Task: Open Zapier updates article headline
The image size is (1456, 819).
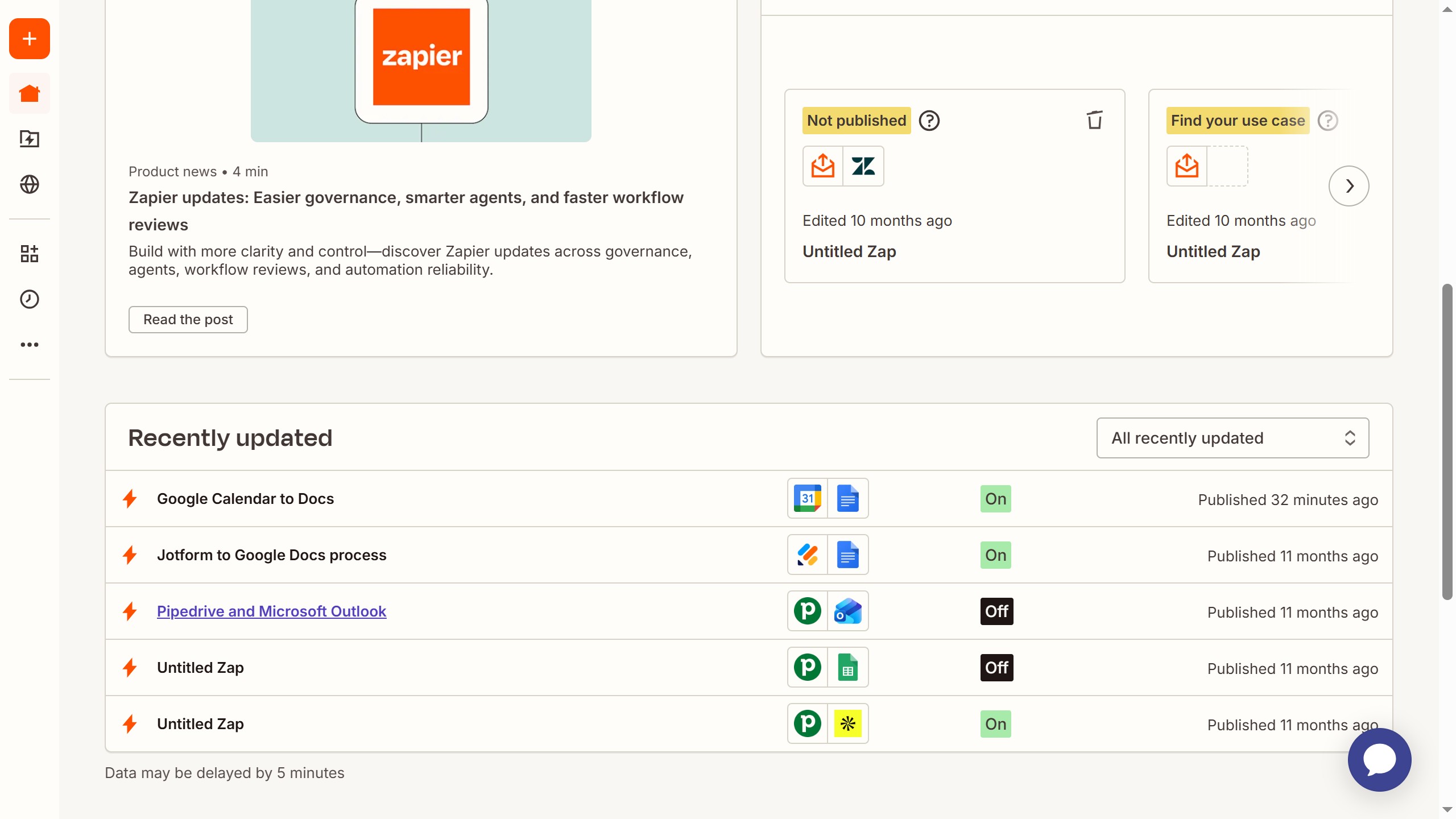Action: 406,211
